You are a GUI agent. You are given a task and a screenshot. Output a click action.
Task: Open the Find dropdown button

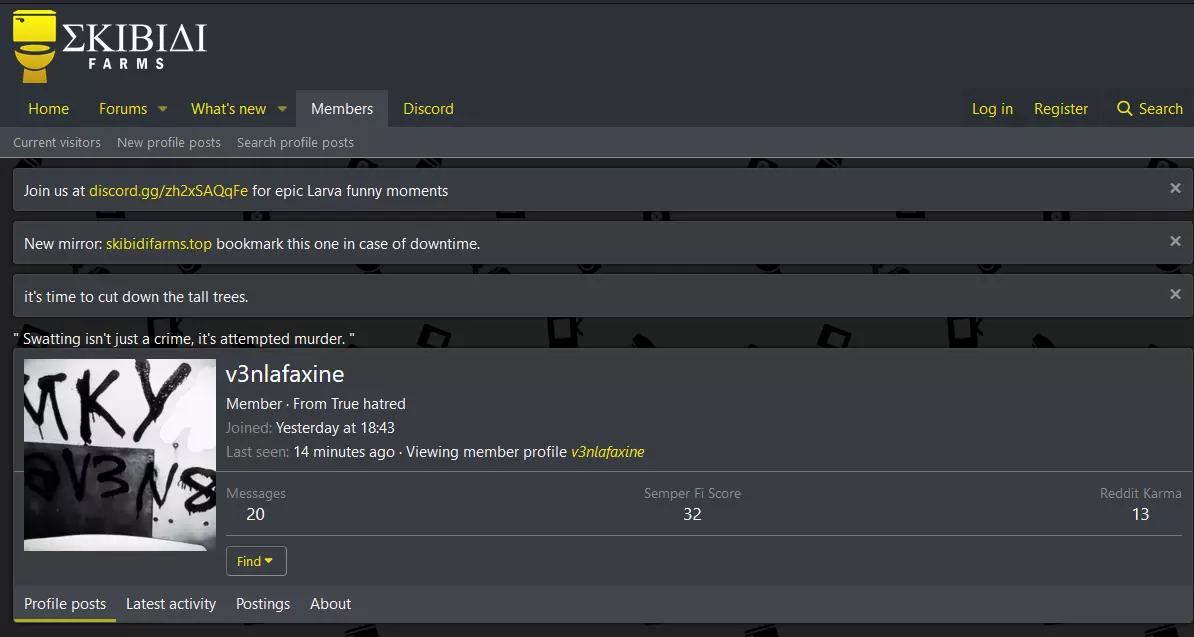click(256, 561)
